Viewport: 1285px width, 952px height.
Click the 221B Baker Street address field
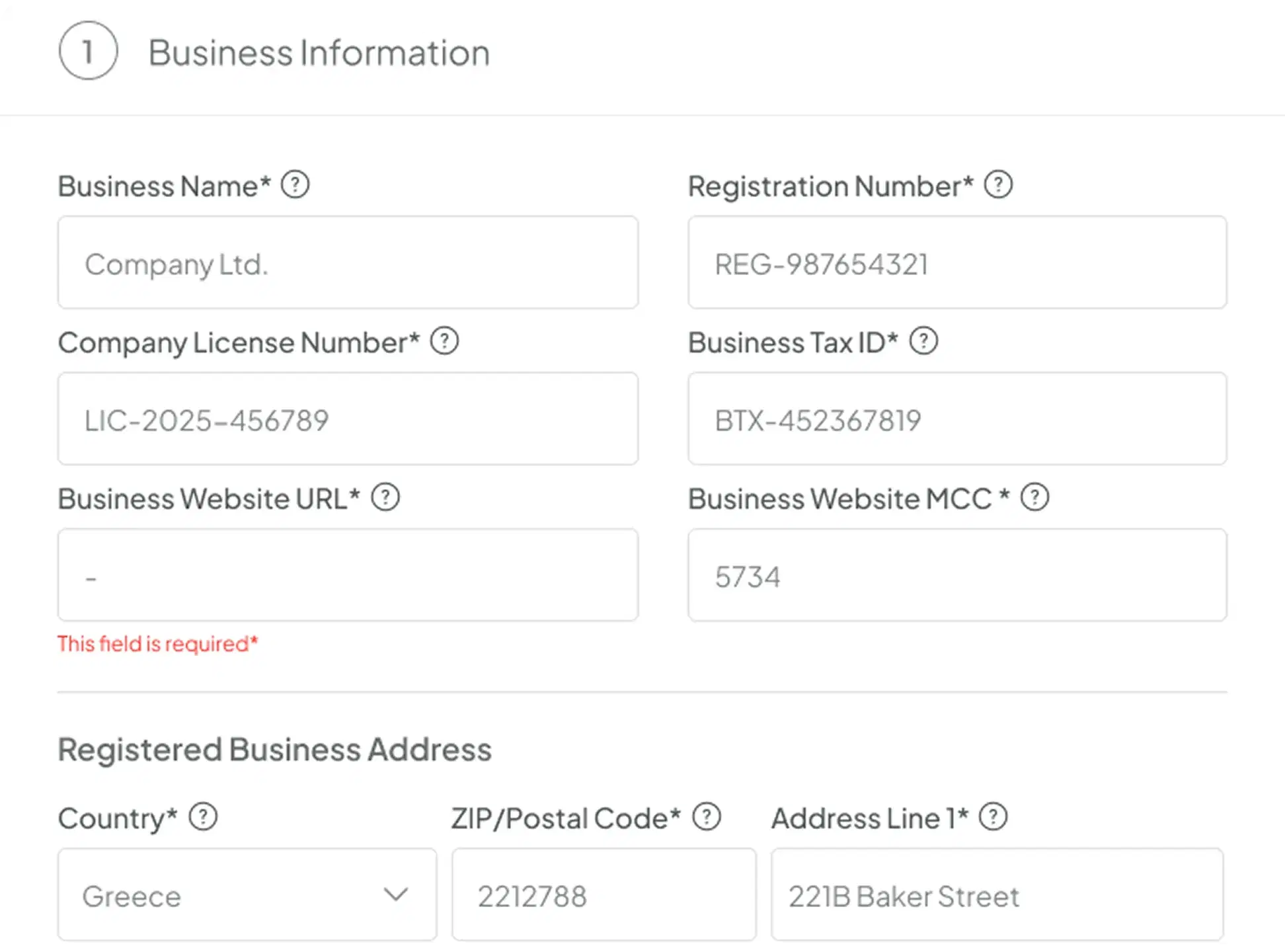pyautogui.click(x=998, y=894)
